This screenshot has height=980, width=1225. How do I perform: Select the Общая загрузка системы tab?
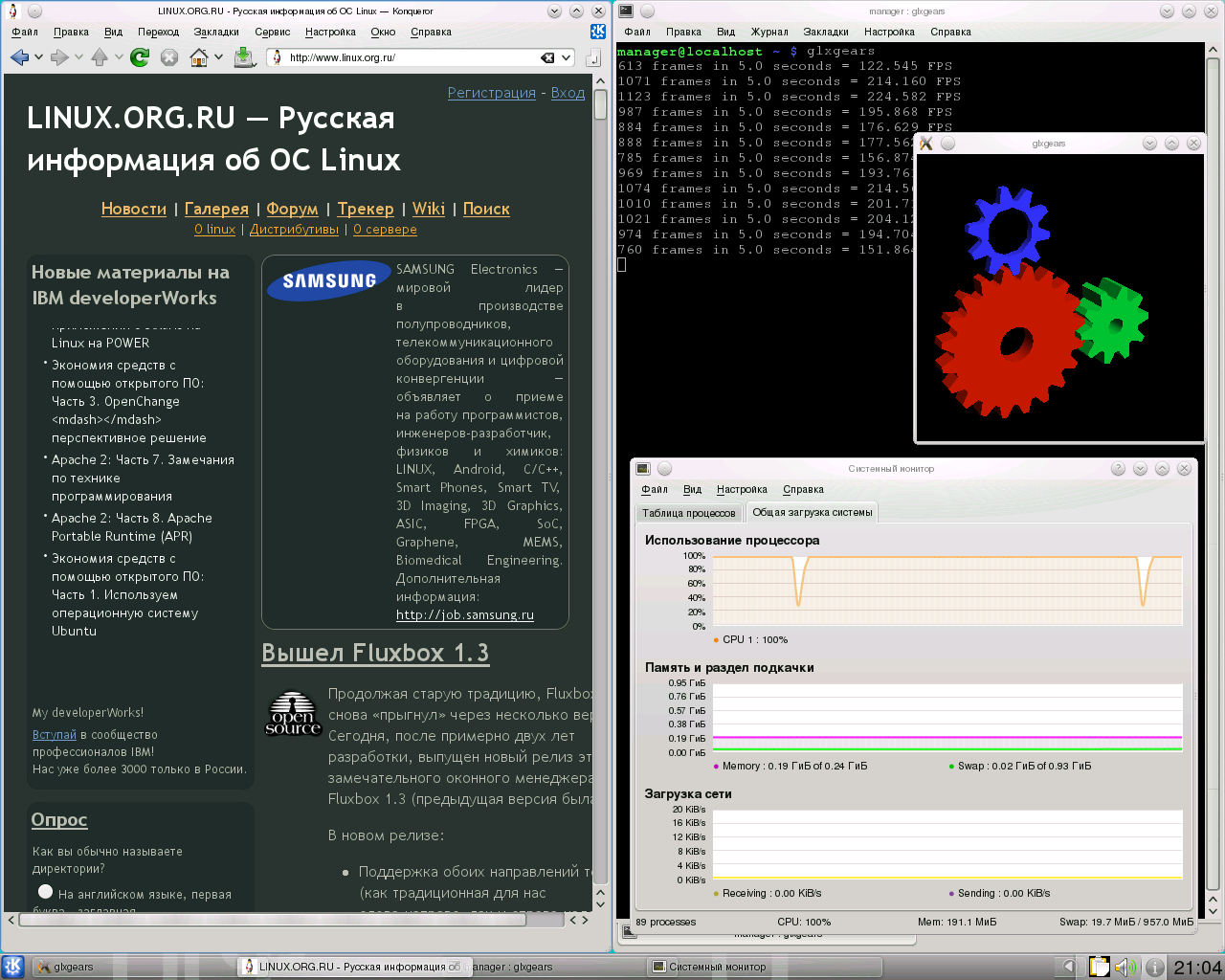(x=813, y=512)
